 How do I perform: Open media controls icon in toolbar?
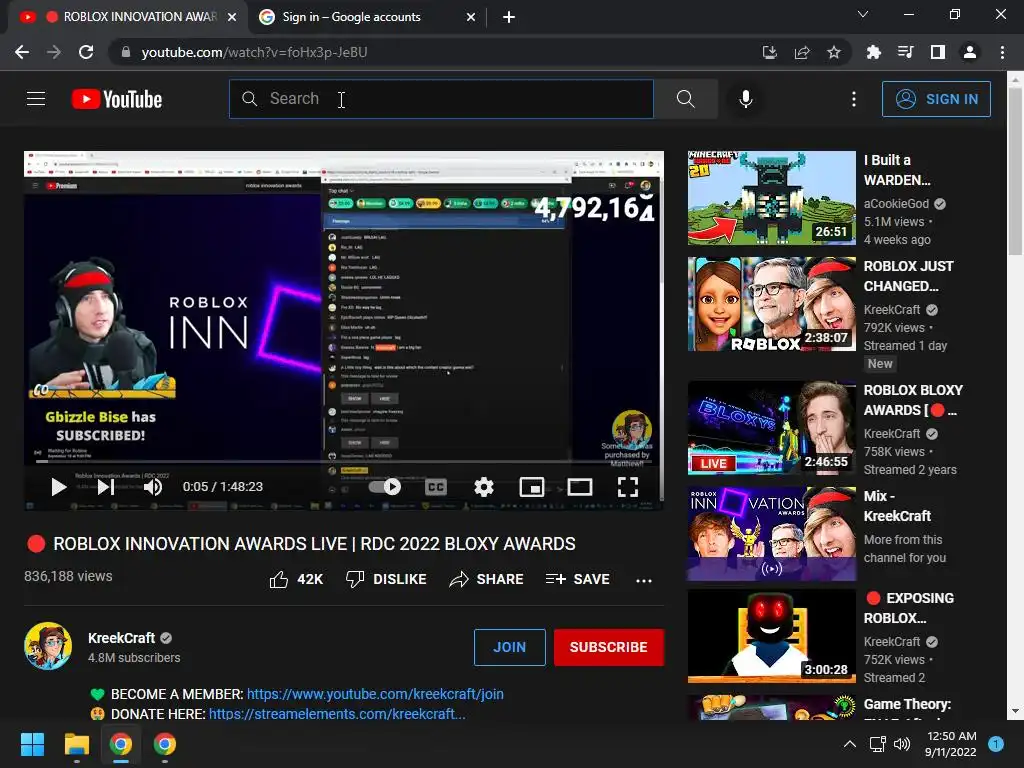click(905, 52)
